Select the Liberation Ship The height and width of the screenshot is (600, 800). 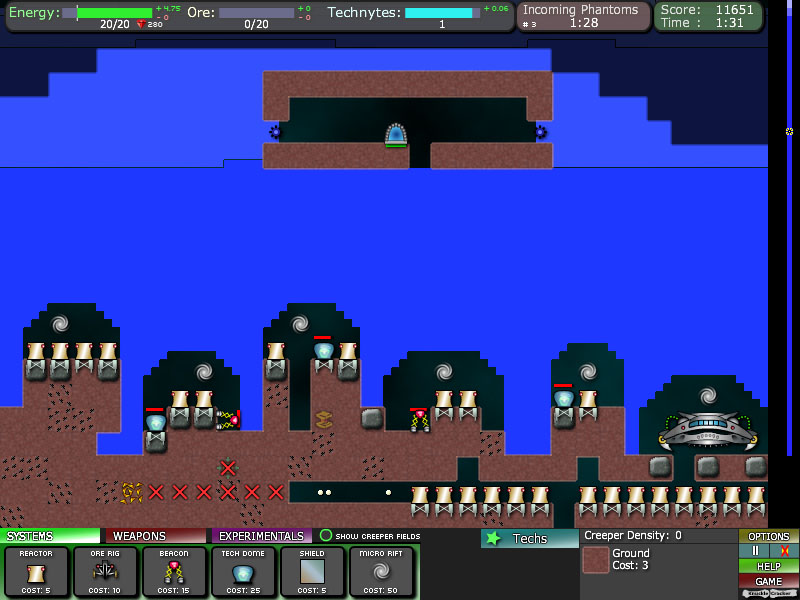707,432
